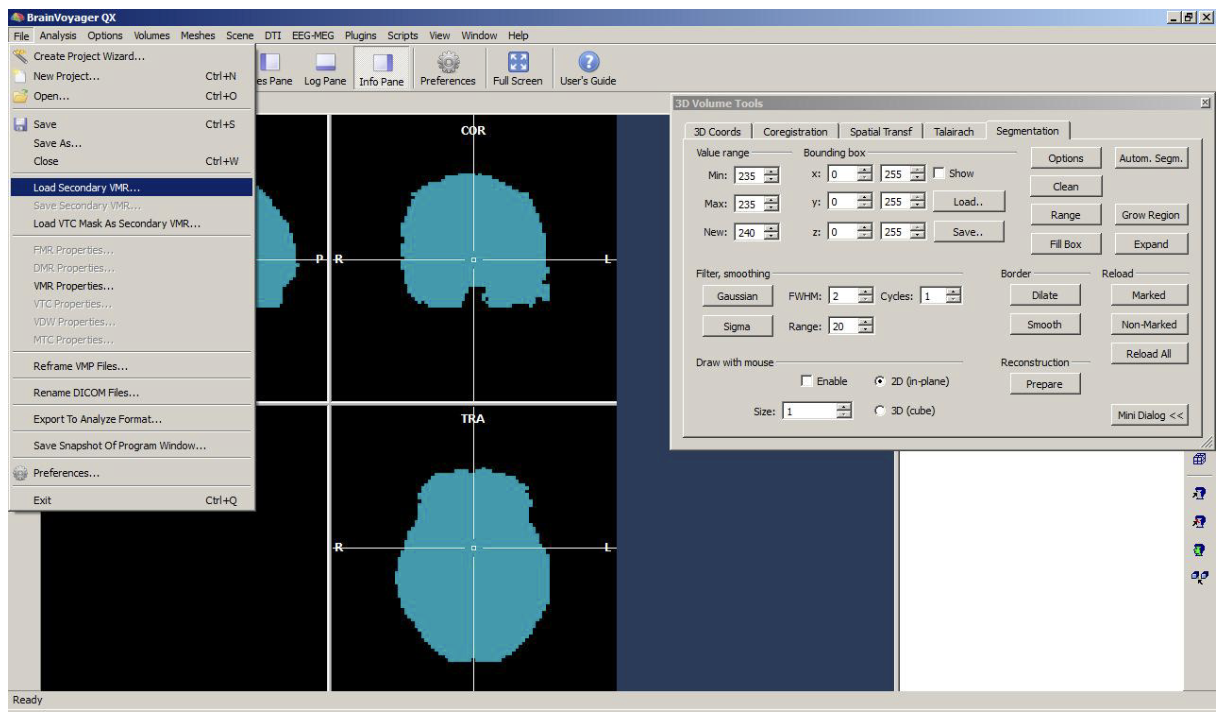Select the 2D (in-plane) radio button

tap(879, 381)
